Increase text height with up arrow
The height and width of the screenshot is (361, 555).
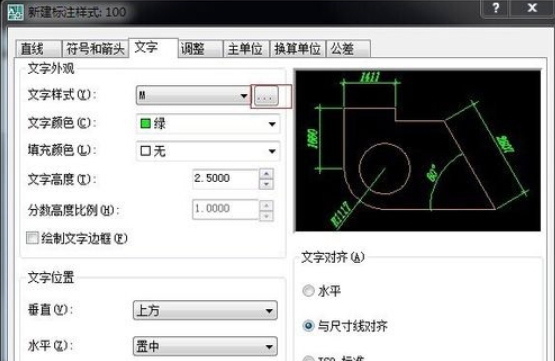266,174
